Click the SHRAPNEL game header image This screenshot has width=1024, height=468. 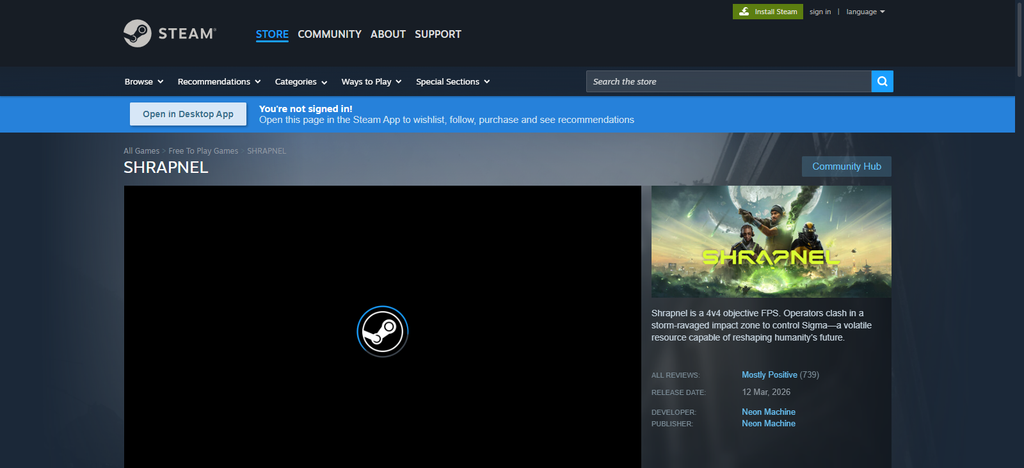point(771,242)
